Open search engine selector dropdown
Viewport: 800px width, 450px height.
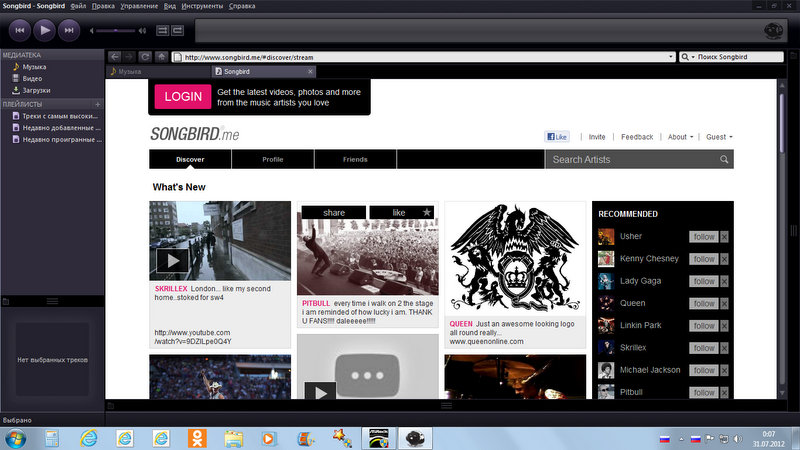688,57
